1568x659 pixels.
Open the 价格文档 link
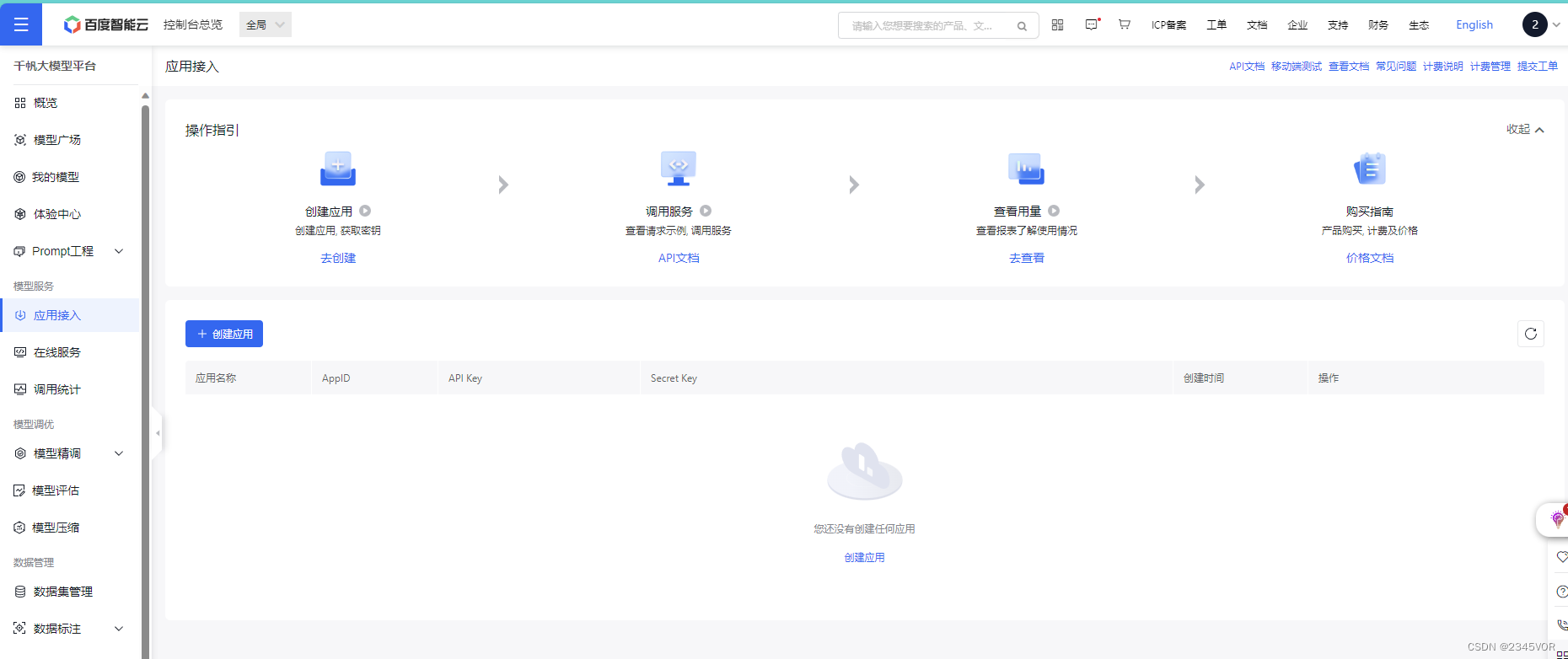[1370, 258]
